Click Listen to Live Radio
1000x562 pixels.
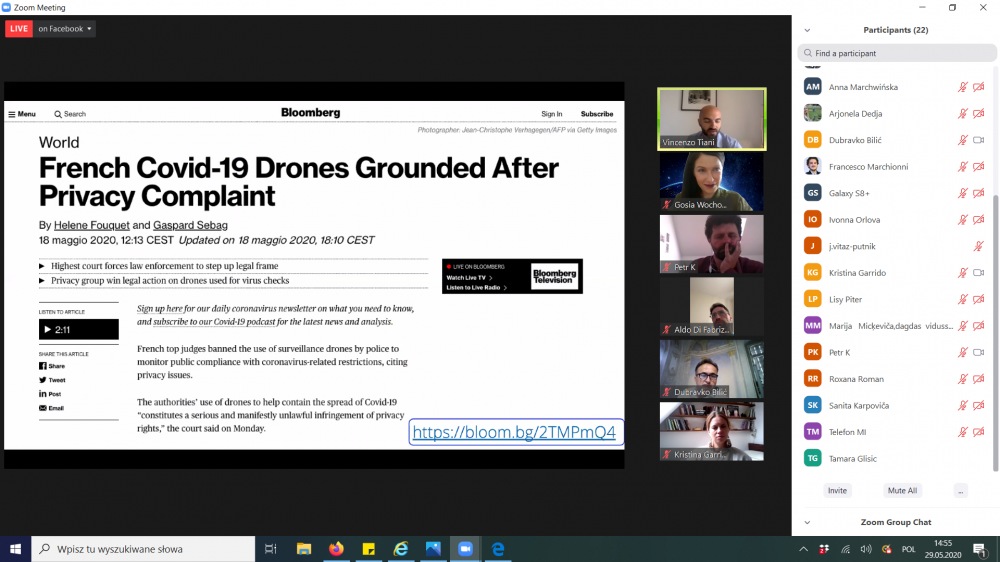pos(476,288)
